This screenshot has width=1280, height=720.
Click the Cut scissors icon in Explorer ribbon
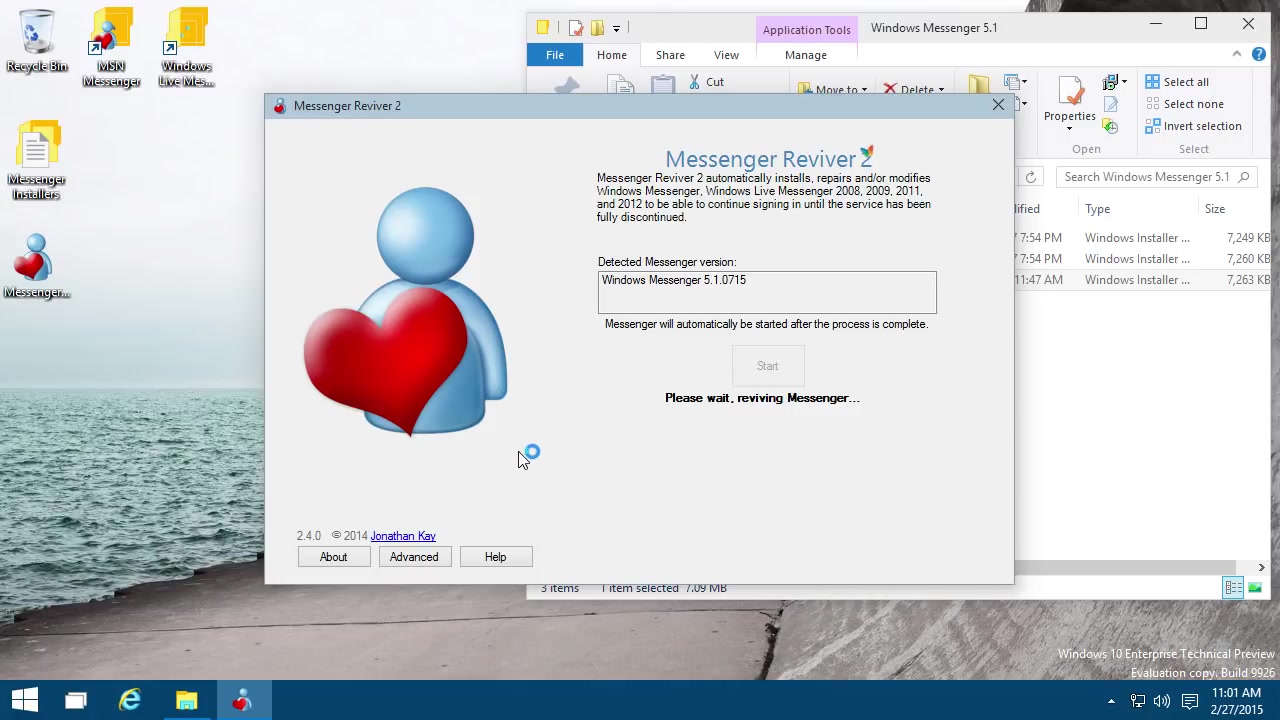(695, 82)
